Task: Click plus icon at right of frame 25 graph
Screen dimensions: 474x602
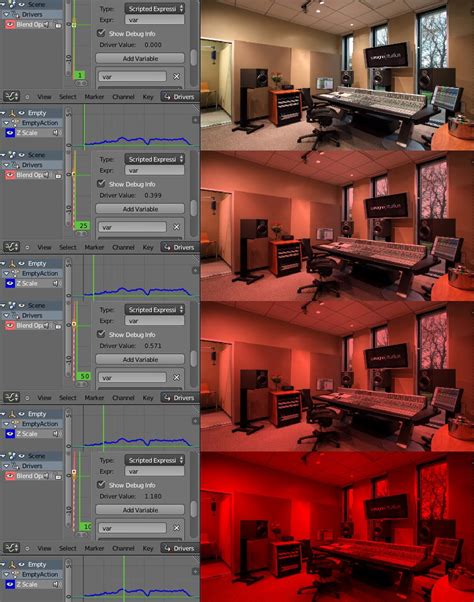Action: tap(195, 271)
